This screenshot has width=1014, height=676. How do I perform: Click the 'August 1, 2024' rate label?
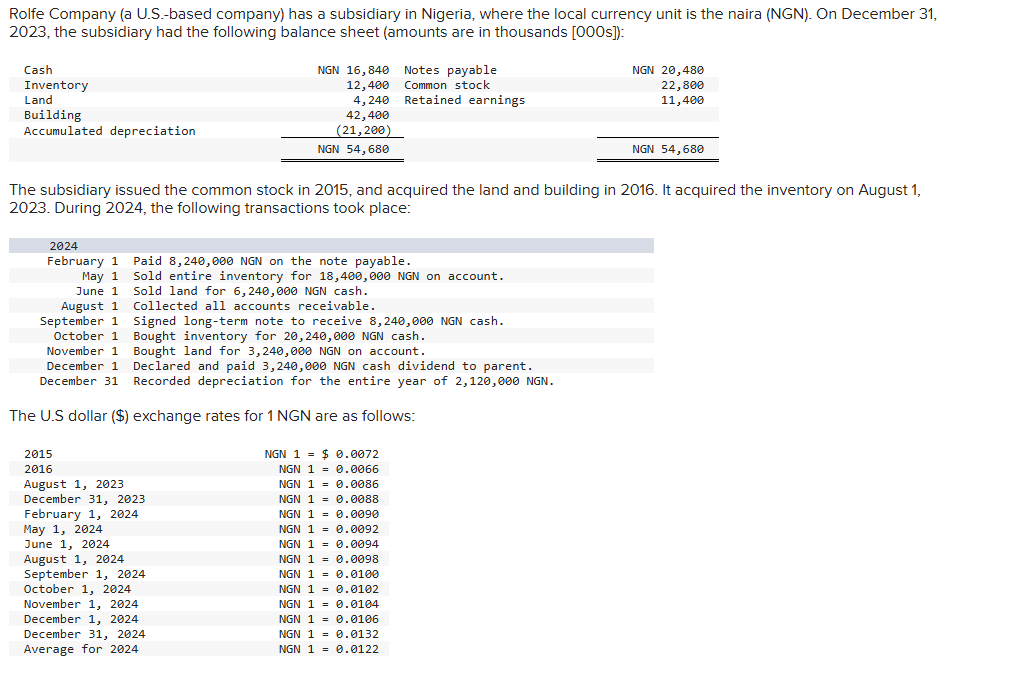(74, 559)
